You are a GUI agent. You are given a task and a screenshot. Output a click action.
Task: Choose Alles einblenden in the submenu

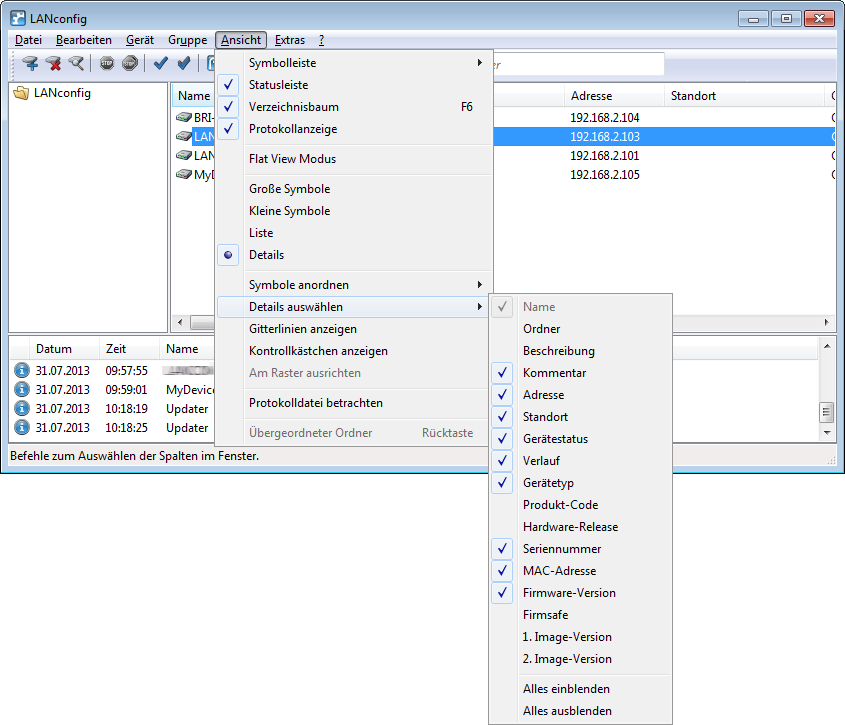(566, 689)
